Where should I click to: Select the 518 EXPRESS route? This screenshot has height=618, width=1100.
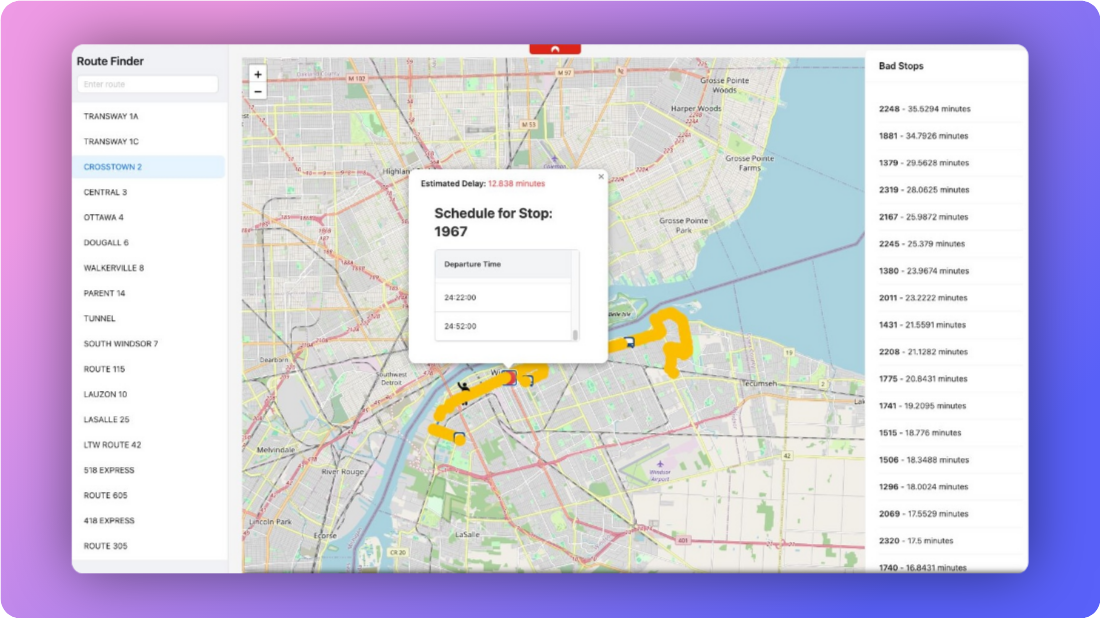pos(109,470)
